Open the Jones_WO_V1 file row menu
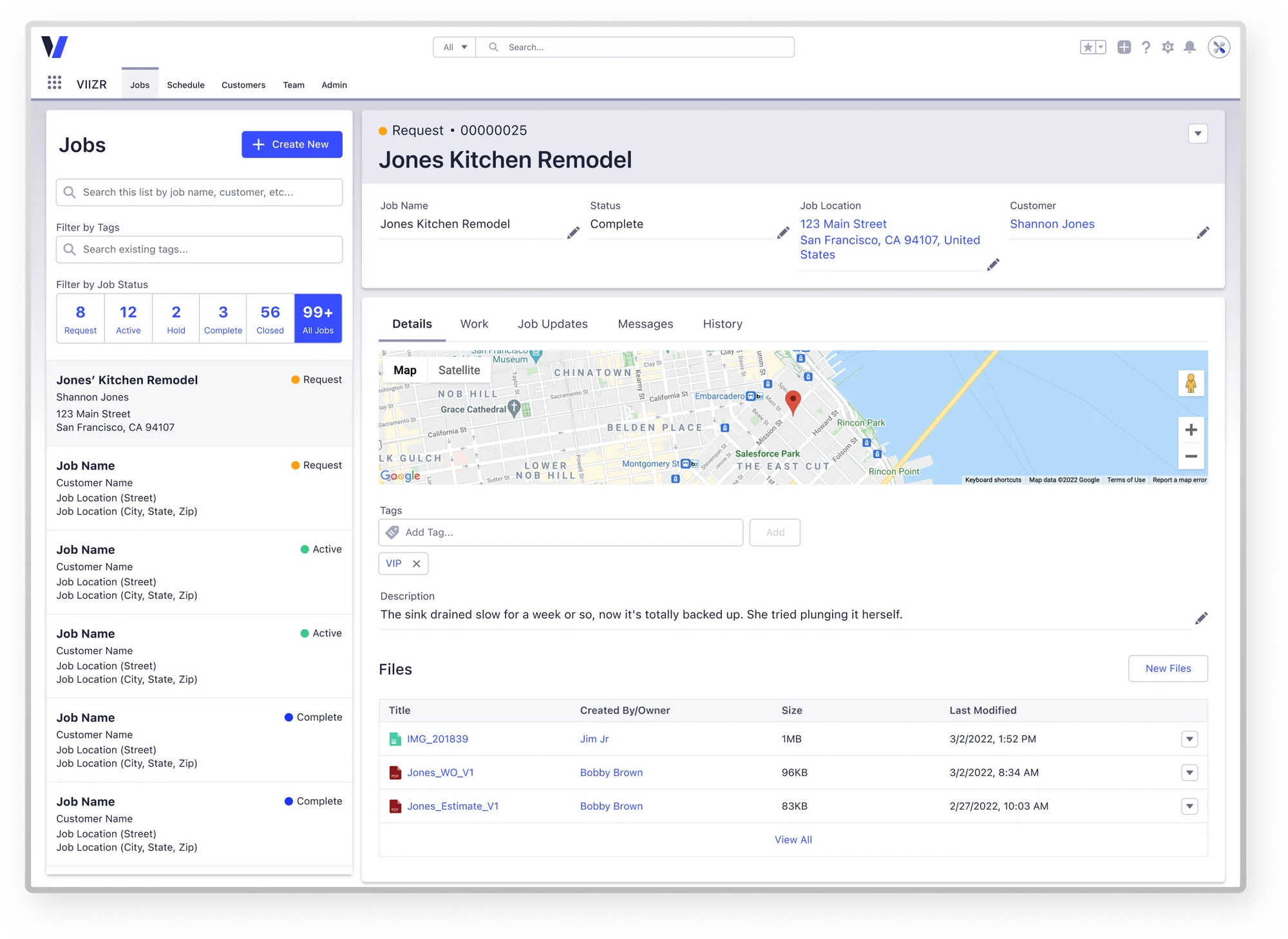Screen dimensions: 1288x939 pyautogui.click(x=1189, y=773)
